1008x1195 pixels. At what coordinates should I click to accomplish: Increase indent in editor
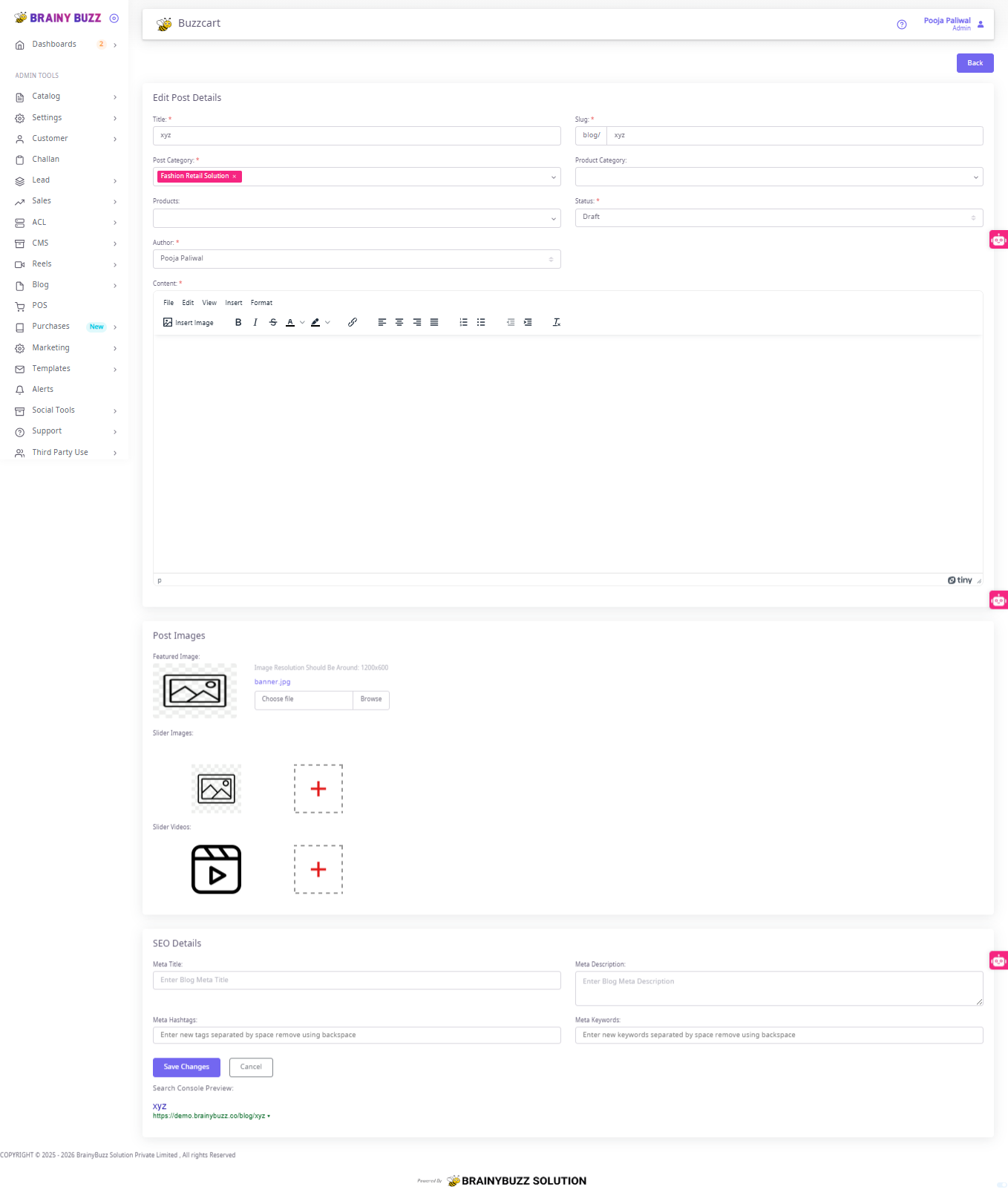coord(528,322)
